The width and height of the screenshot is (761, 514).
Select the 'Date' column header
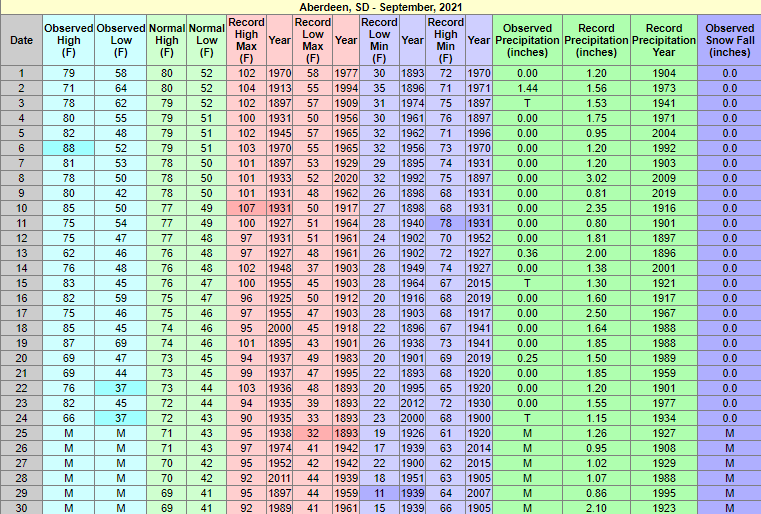tap(21, 40)
